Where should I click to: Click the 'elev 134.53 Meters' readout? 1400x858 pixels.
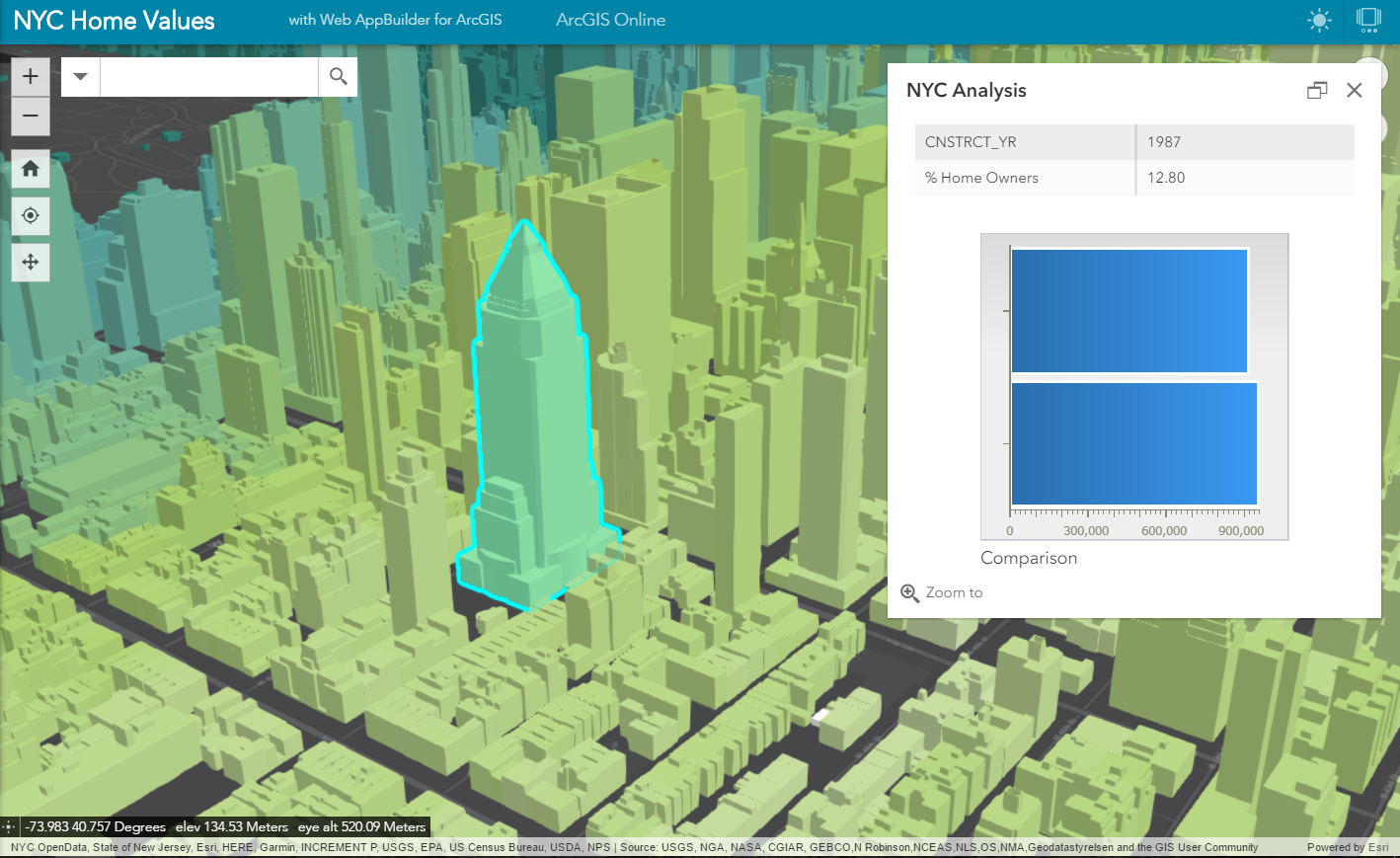(232, 826)
